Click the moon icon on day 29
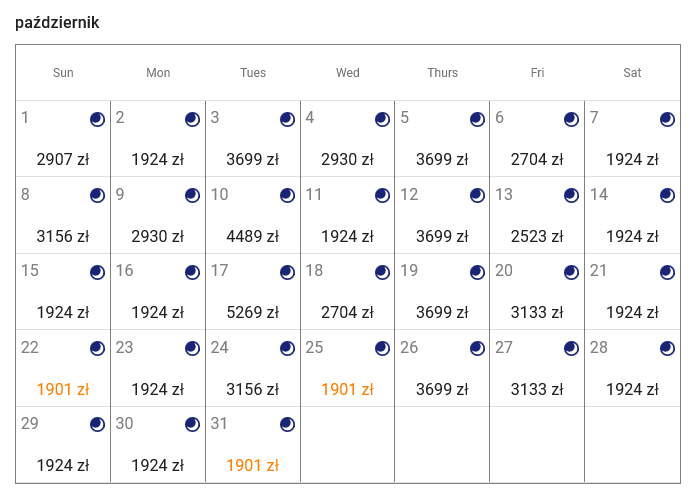 click(97, 425)
